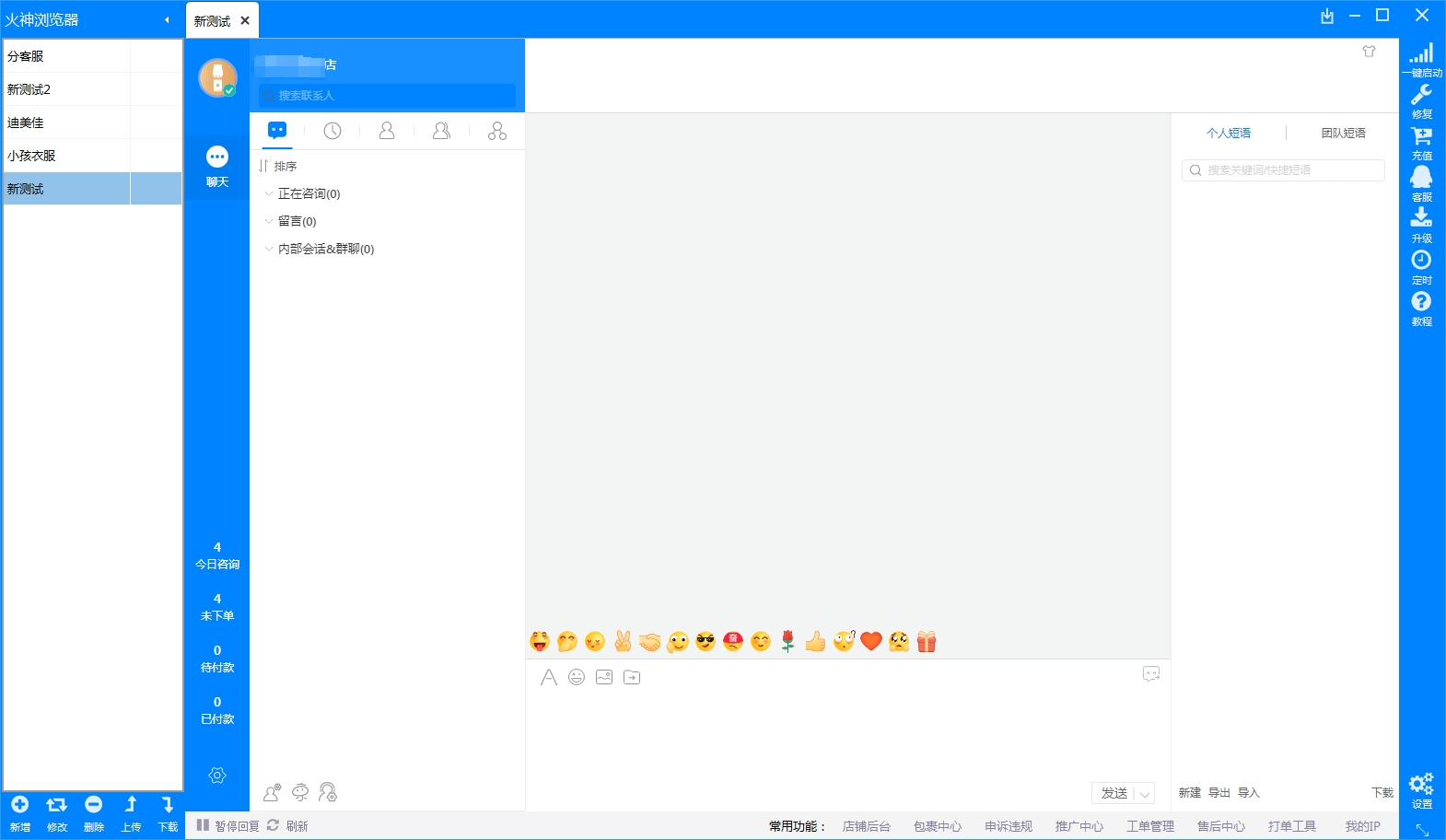1446x840 pixels.
Task: Click the 刷新 refresh button
Action: coord(287,826)
